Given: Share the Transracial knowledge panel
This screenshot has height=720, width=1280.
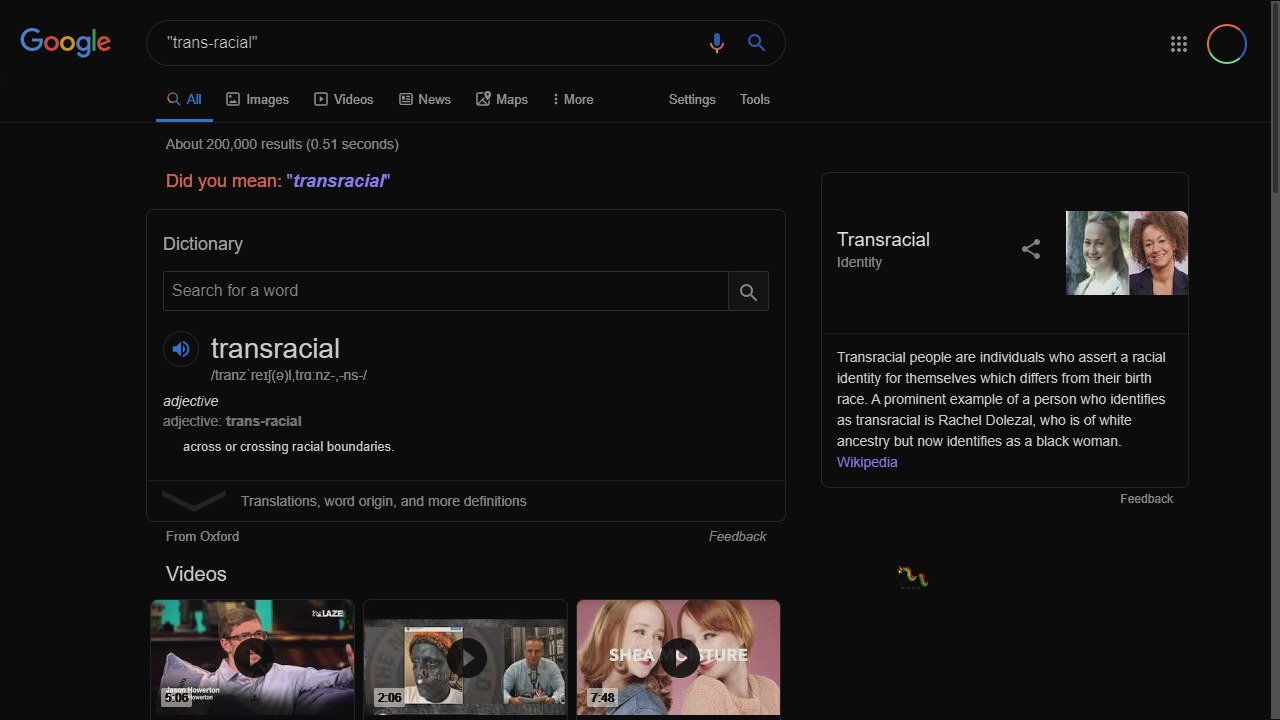Looking at the screenshot, I should tap(1031, 249).
